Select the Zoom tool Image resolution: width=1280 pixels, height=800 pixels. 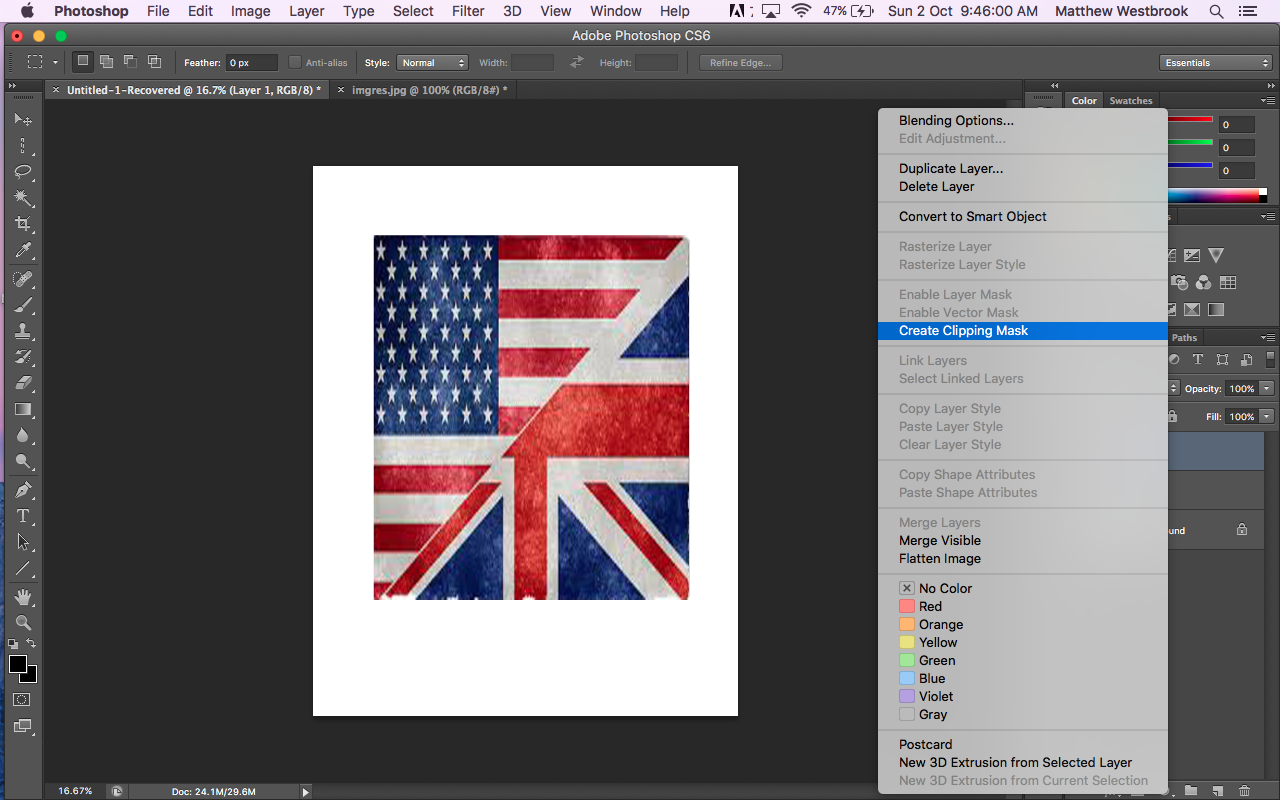coord(23,623)
